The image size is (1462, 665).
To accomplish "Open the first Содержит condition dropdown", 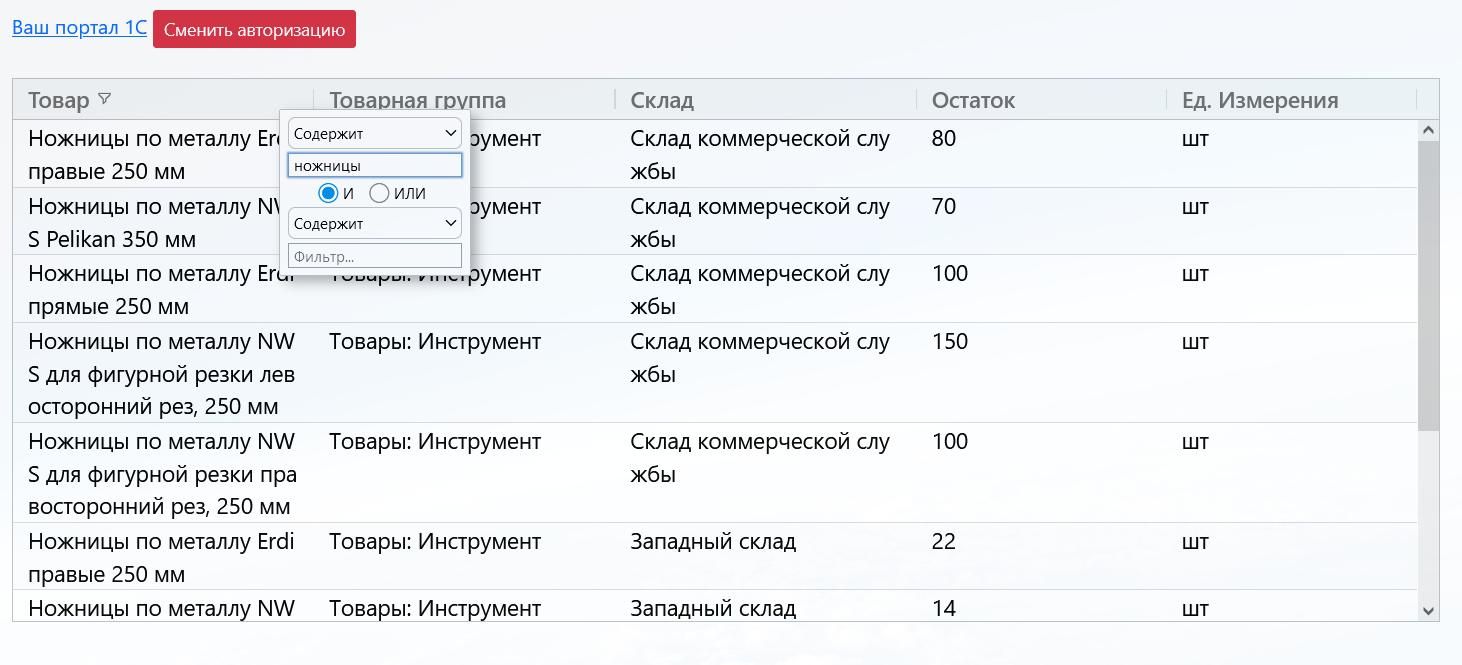I will click(374, 133).
